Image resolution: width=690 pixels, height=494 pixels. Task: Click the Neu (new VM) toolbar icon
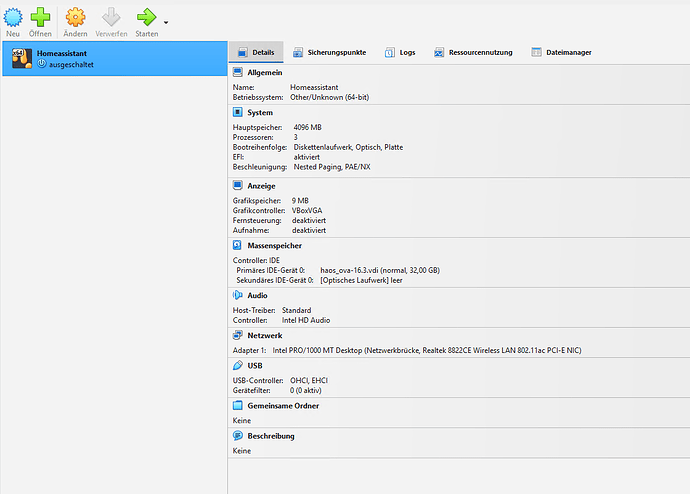click(x=13, y=18)
